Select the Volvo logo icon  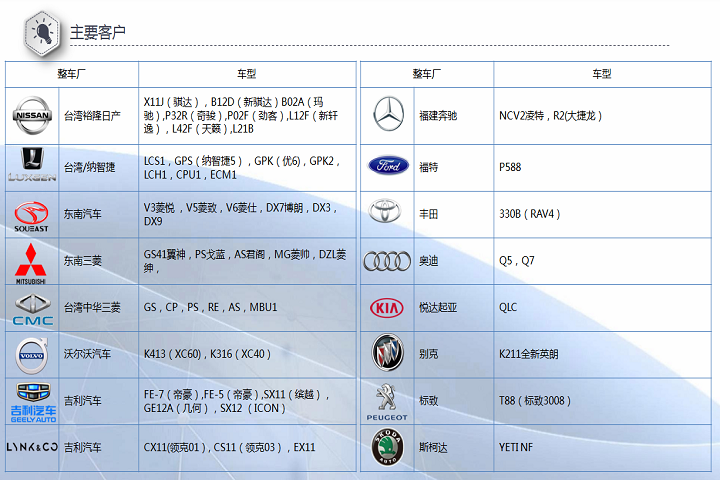point(31,354)
